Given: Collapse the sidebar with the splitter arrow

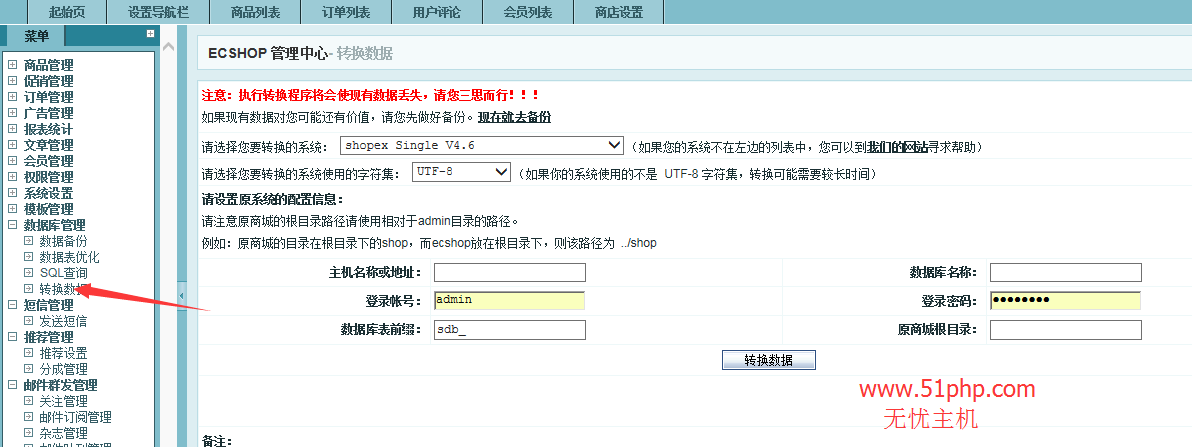Looking at the screenshot, I should tap(182, 294).
